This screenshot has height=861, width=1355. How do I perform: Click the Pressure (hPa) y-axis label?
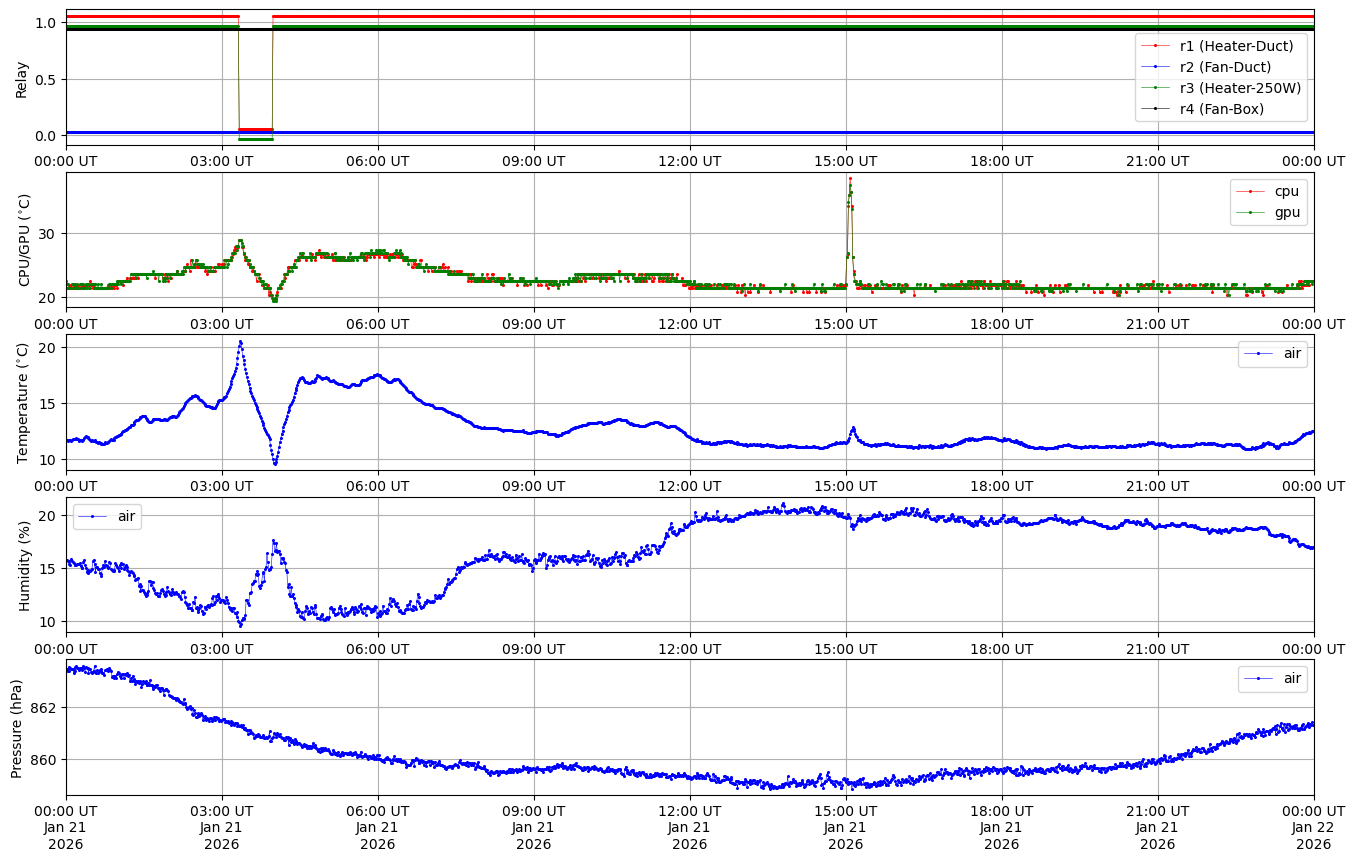pyautogui.click(x=17, y=727)
